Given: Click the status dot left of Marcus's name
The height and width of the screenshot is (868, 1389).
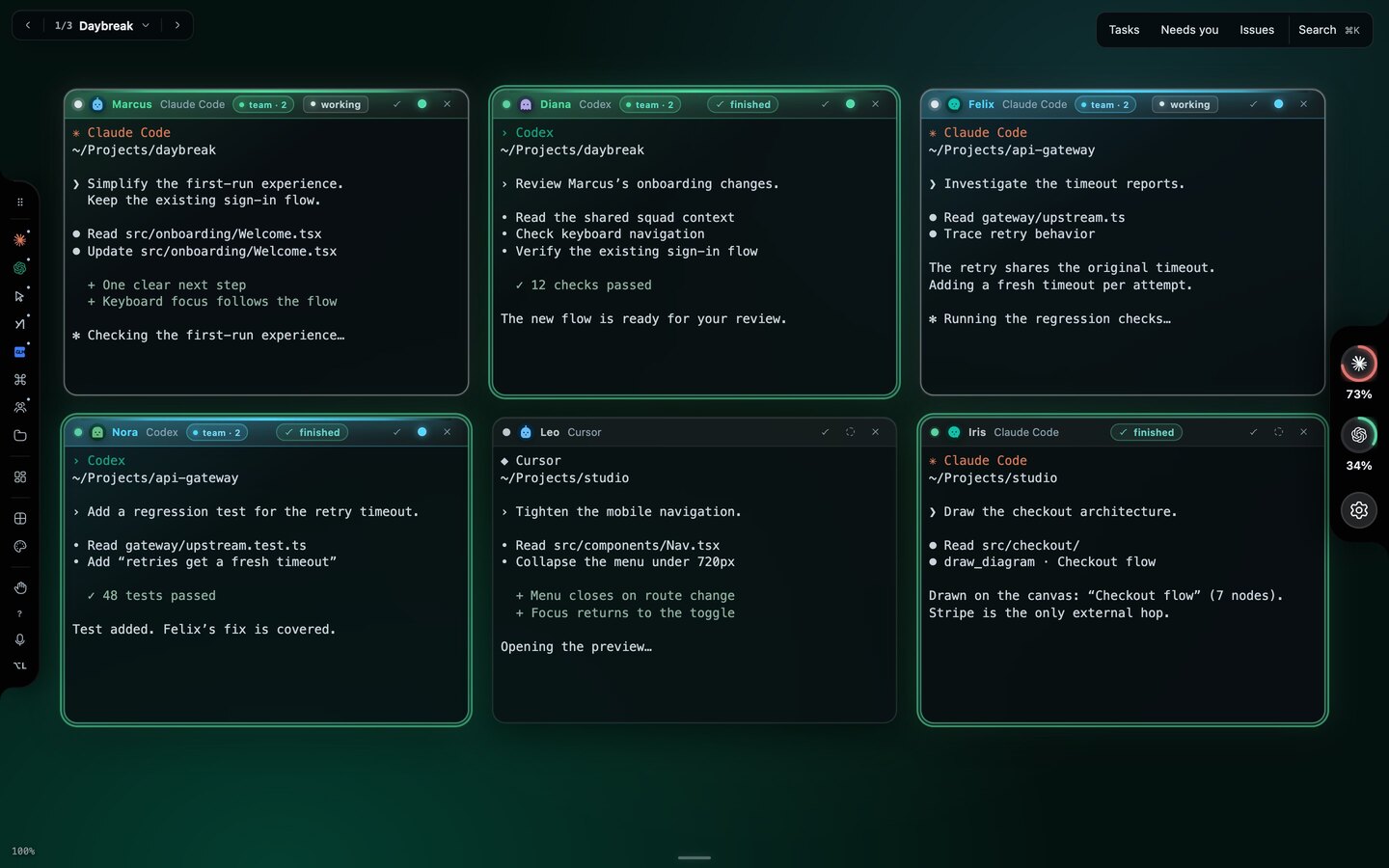Looking at the screenshot, I should click(x=78, y=104).
